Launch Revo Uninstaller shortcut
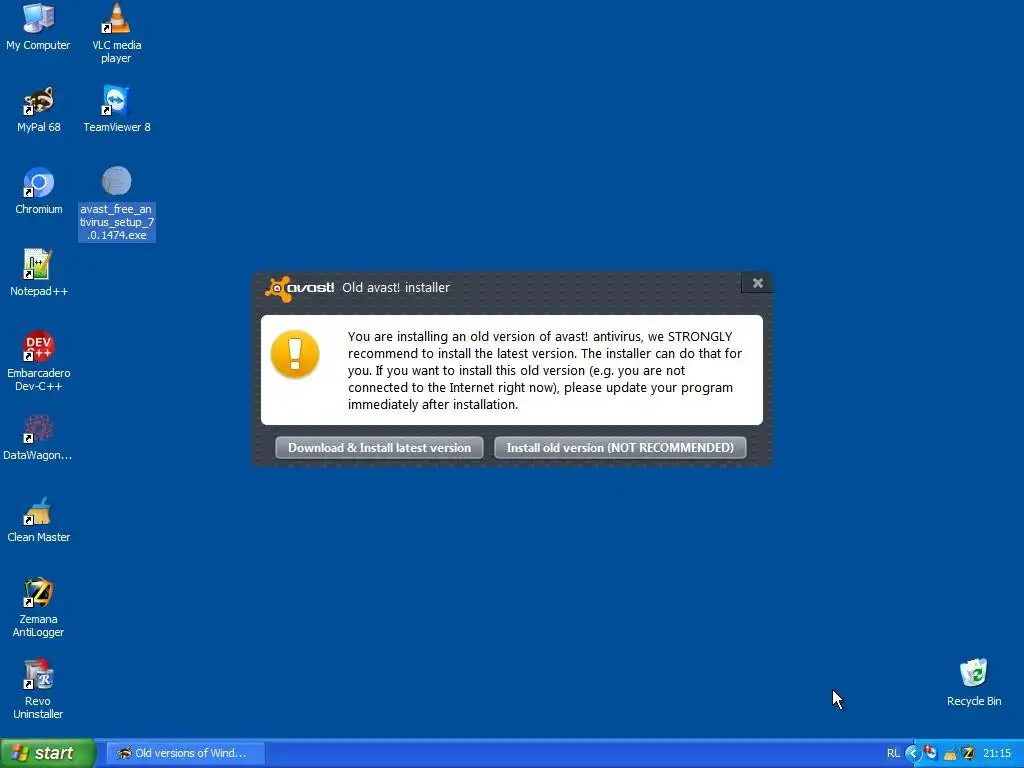Viewport: 1024px width, 768px height. pos(39,690)
